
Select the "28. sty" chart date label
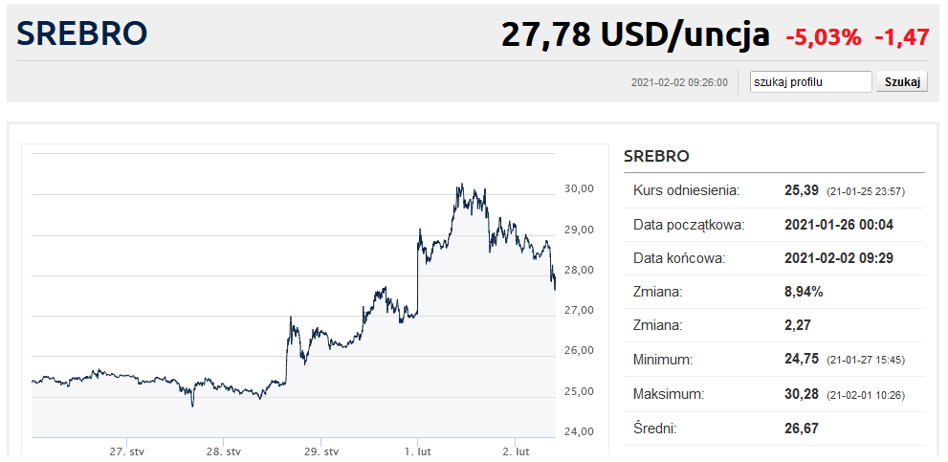tap(223, 452)
